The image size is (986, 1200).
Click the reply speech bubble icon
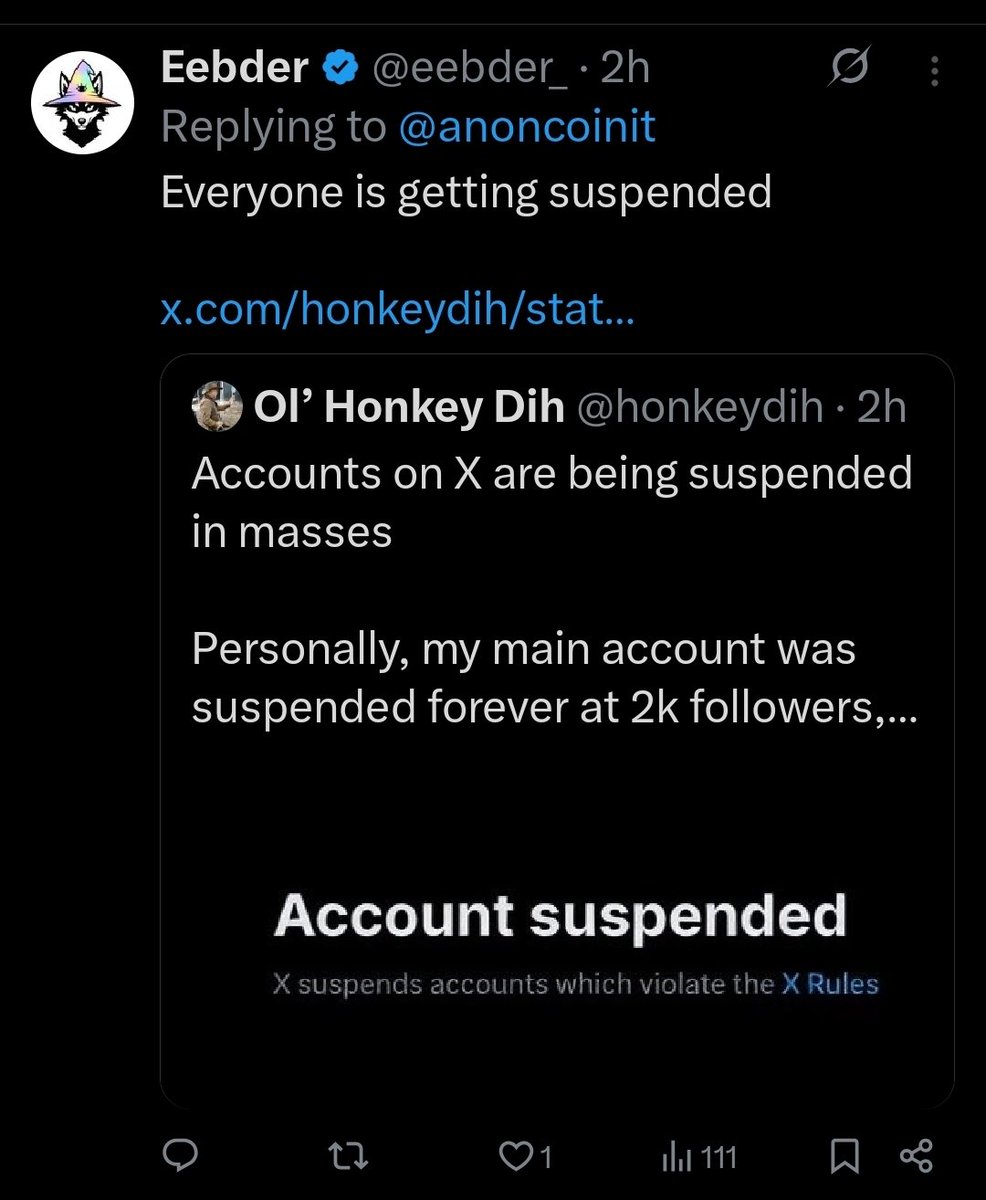pos(180,1157)
